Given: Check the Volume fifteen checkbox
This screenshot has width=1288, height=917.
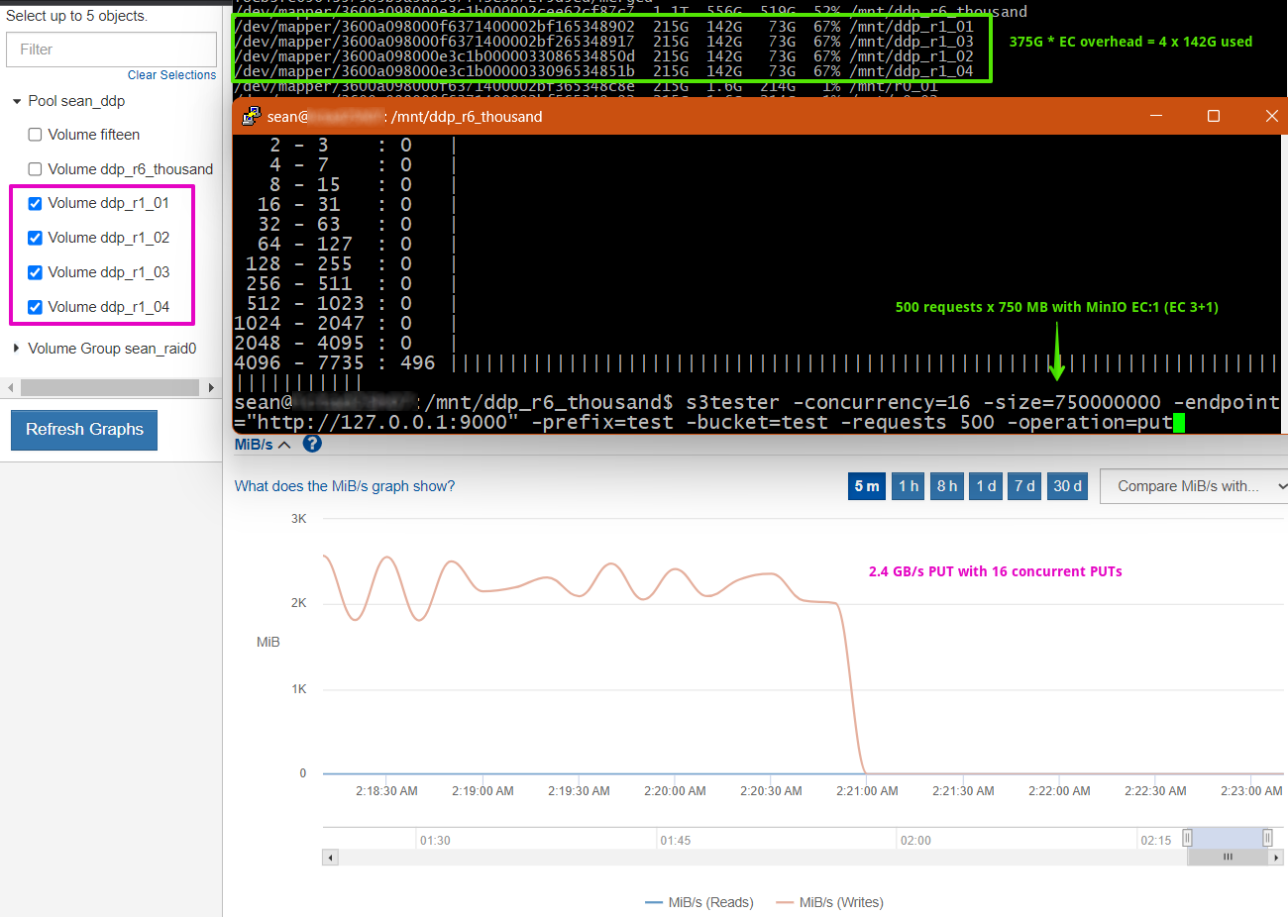Looking at the screenshot, I should (x=35, y=134).
